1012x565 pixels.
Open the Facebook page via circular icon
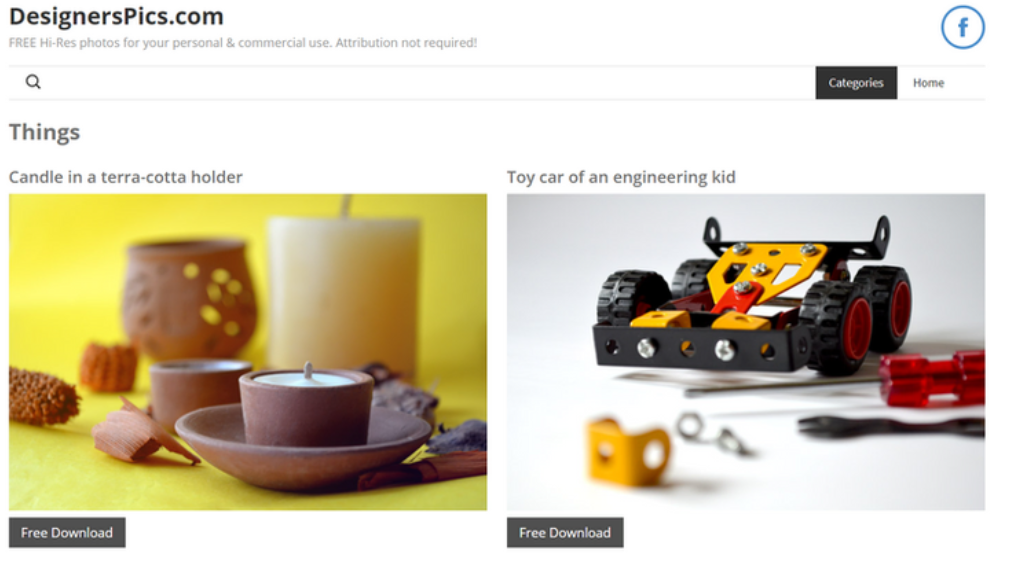coord(962,28)
